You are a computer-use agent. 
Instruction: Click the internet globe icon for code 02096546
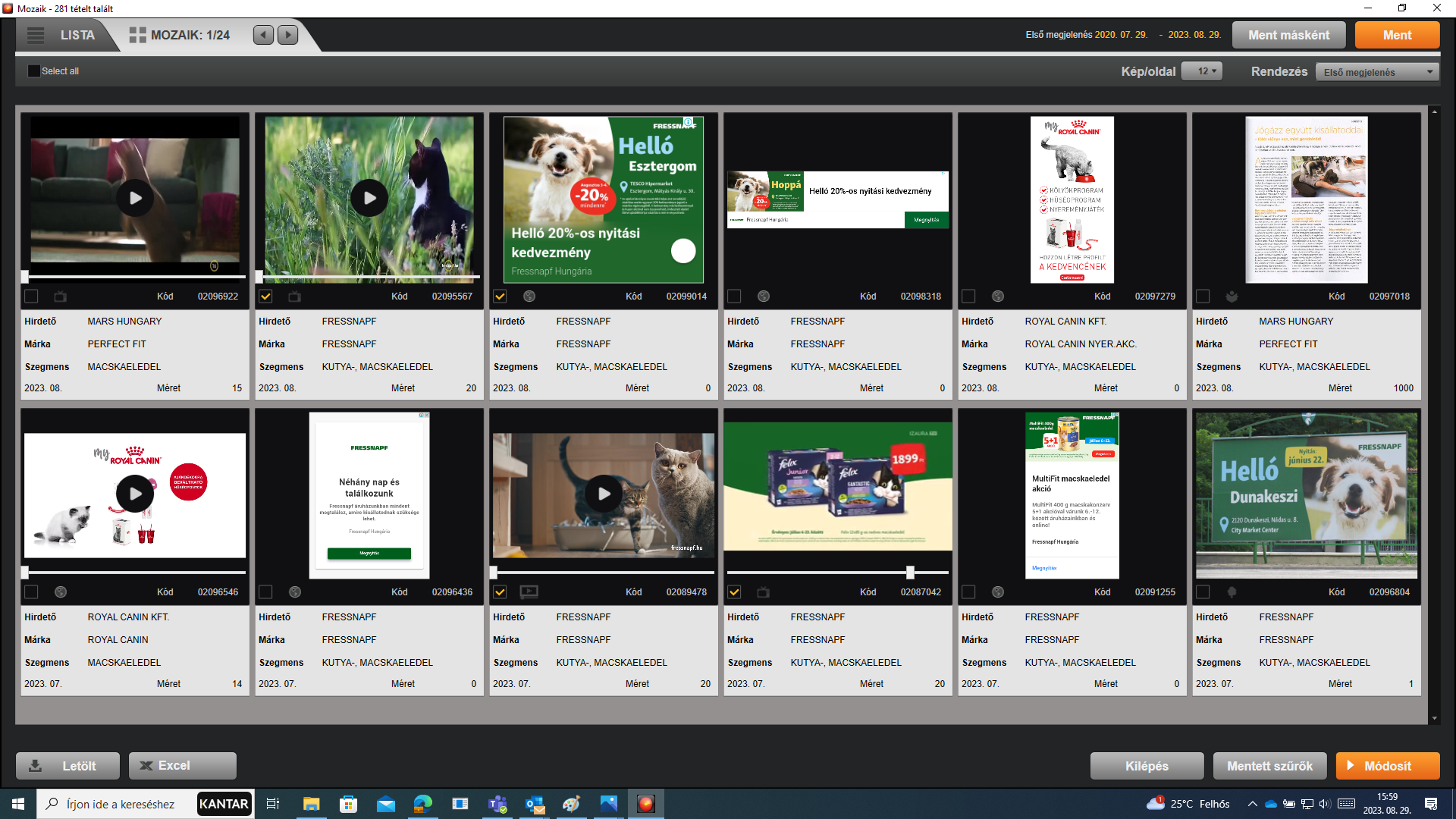61,592
